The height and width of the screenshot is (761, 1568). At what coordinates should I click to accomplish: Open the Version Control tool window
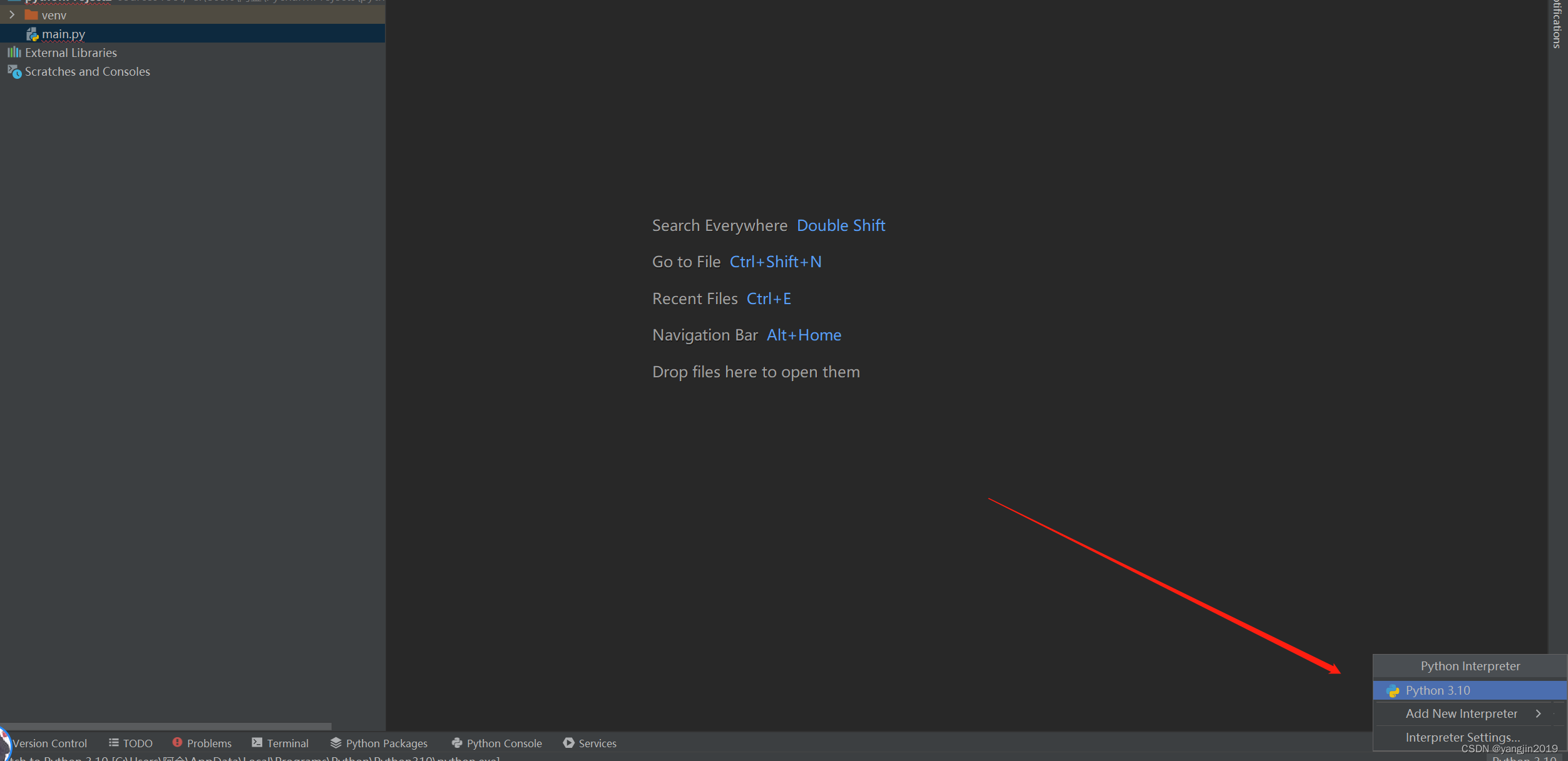click(x=49, y=743)
